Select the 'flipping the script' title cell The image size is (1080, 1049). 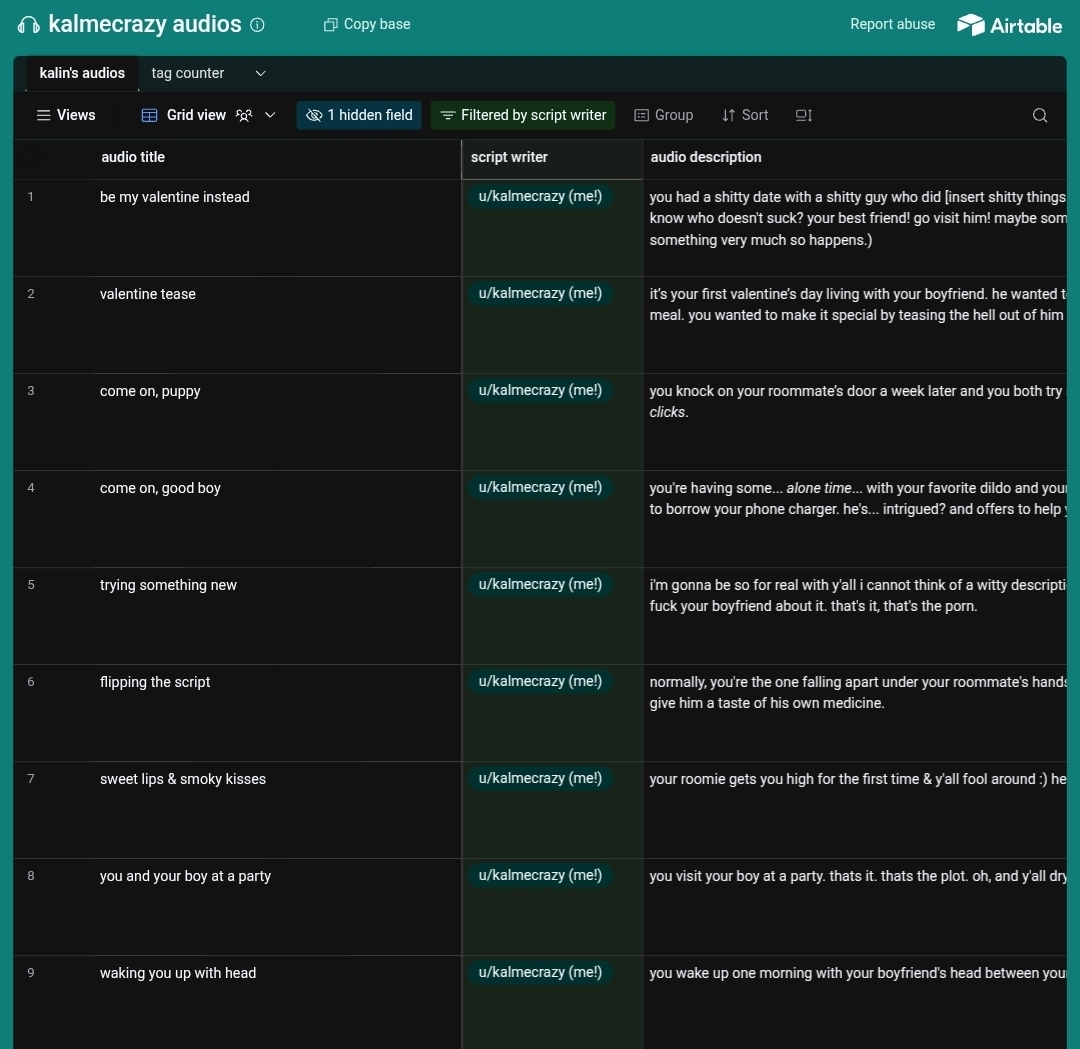tap(155, 682)
